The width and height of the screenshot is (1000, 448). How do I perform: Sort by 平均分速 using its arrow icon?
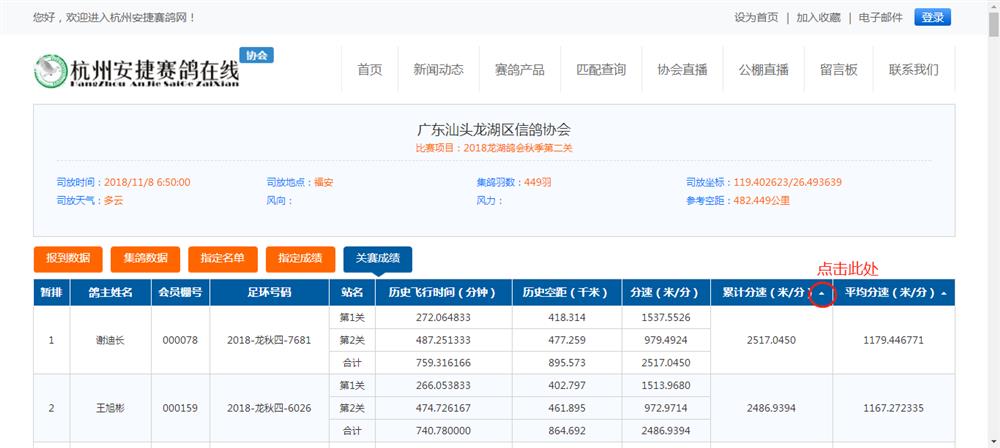click(943, 293)
